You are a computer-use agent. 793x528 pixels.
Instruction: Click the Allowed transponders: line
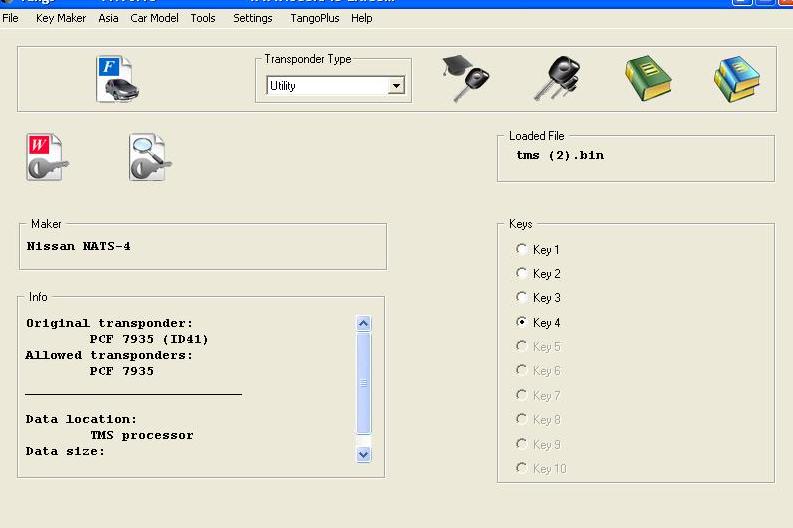(109, 355)
